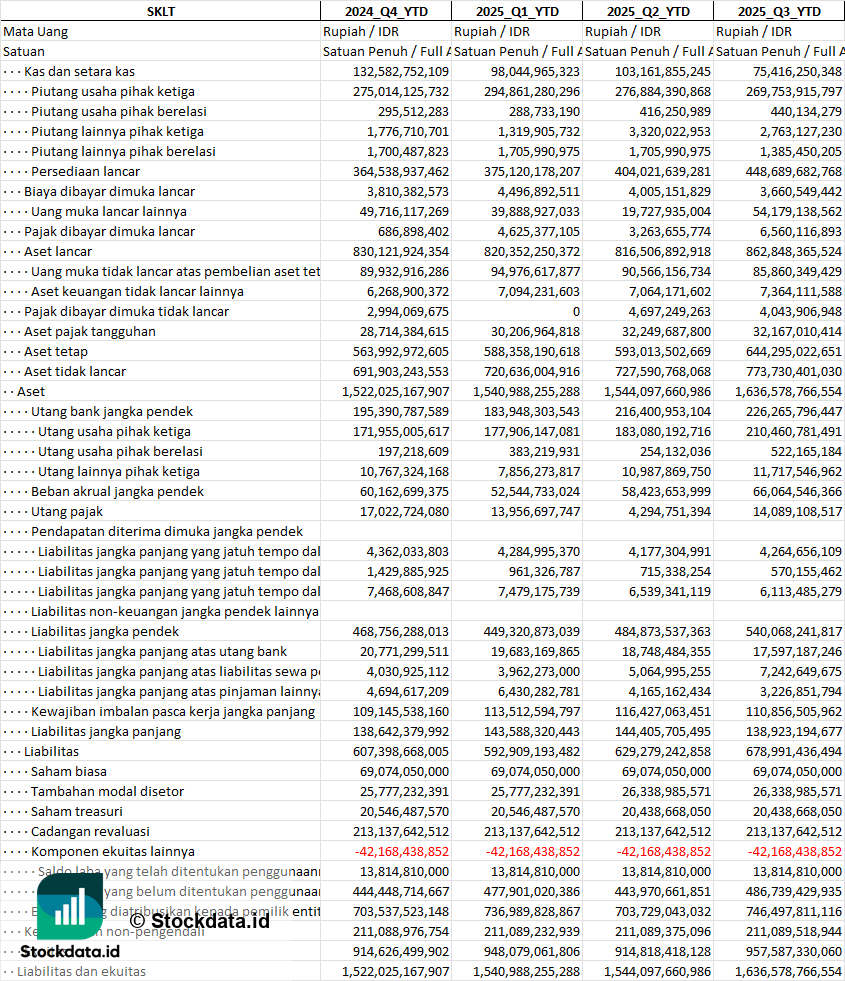Click Aset lancar value 862,848,365,524
The image size is (845, 981).
794,252
